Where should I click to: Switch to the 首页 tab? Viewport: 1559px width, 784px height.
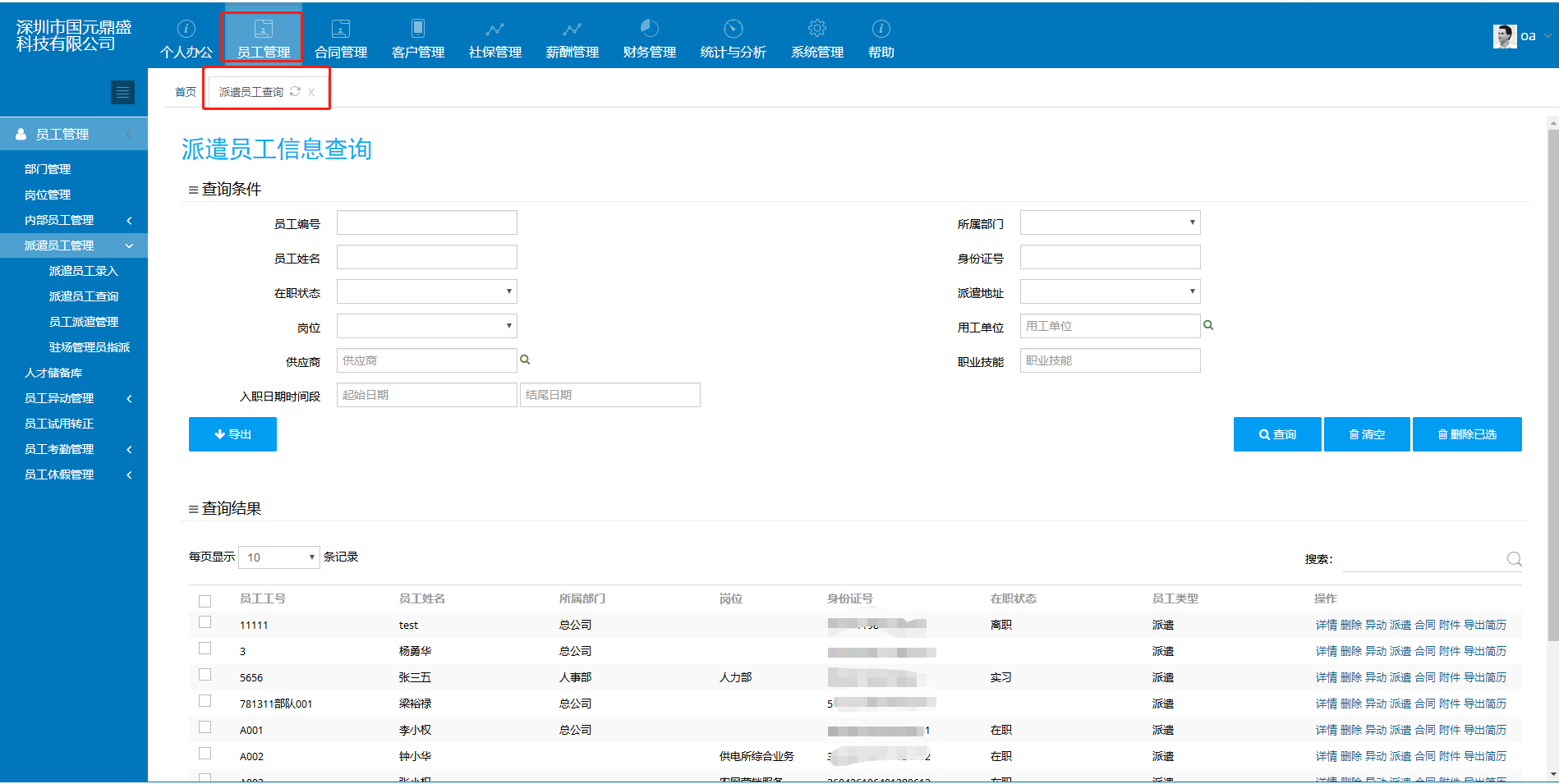point(186,92)
